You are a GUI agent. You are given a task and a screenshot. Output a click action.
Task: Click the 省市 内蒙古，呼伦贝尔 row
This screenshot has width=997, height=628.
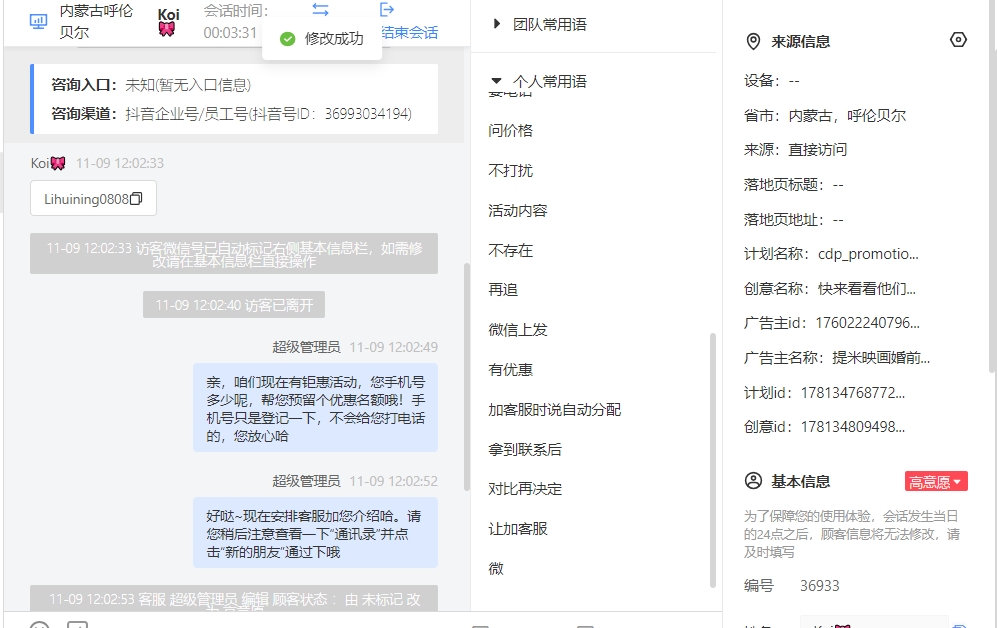tap(825, 116)
